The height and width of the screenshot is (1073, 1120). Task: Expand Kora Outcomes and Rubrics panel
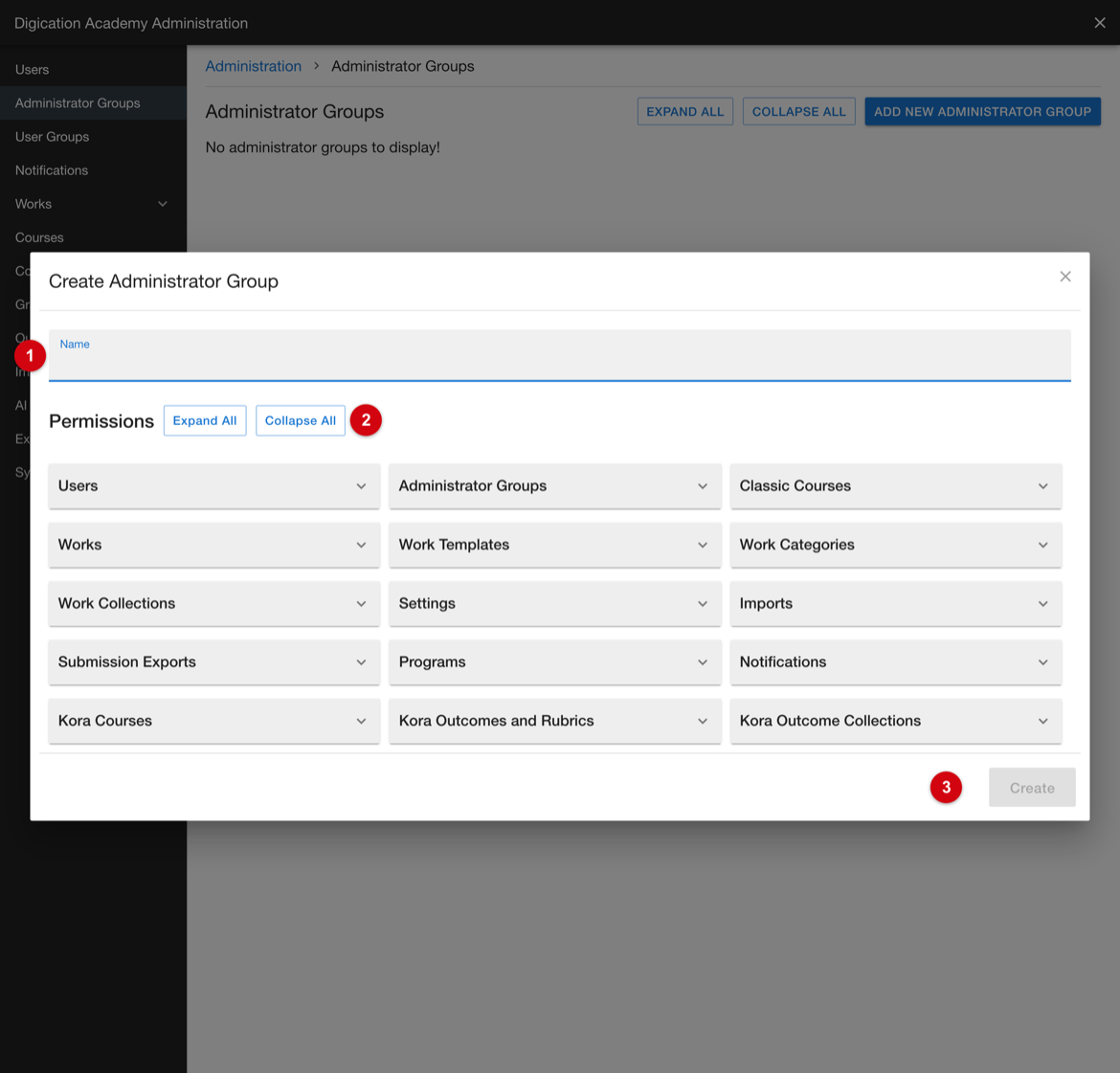click(554, 721)
